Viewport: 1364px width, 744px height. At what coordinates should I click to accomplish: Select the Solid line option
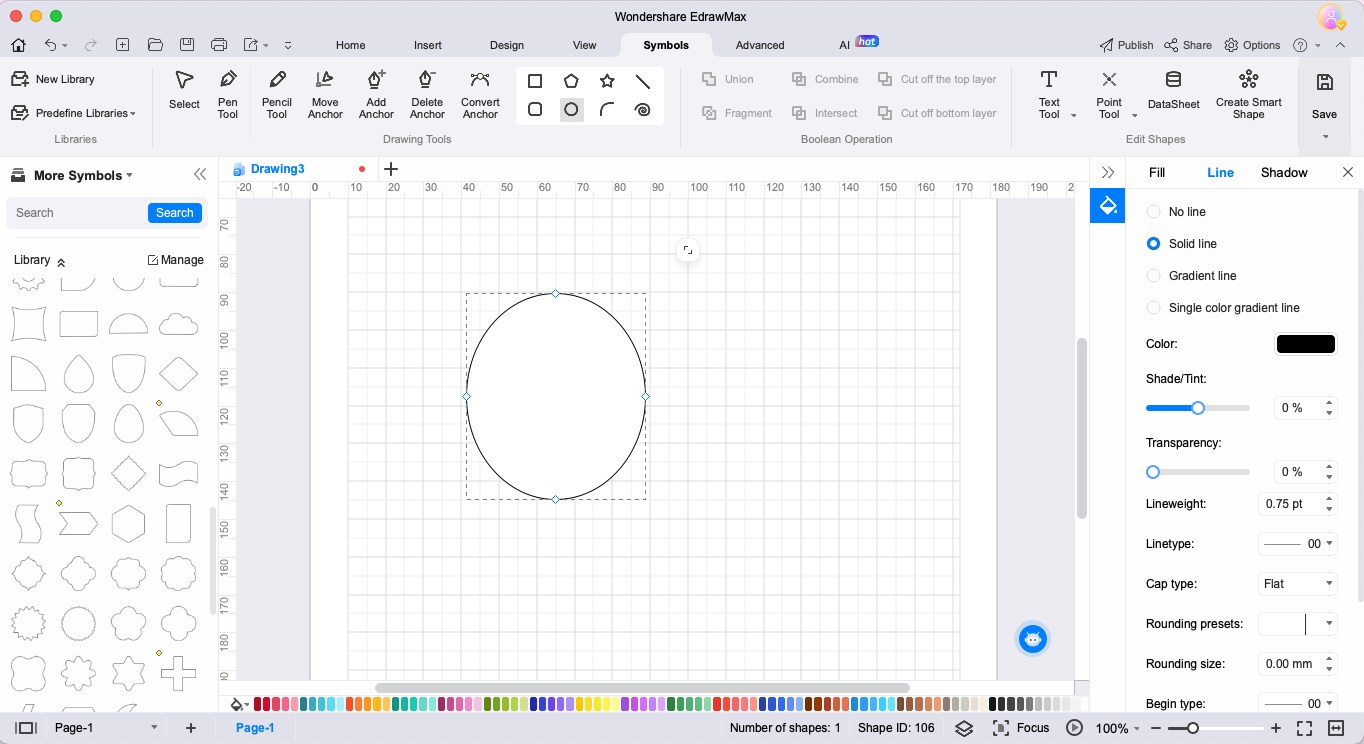pyautogui.click(x=1181, y=244)
